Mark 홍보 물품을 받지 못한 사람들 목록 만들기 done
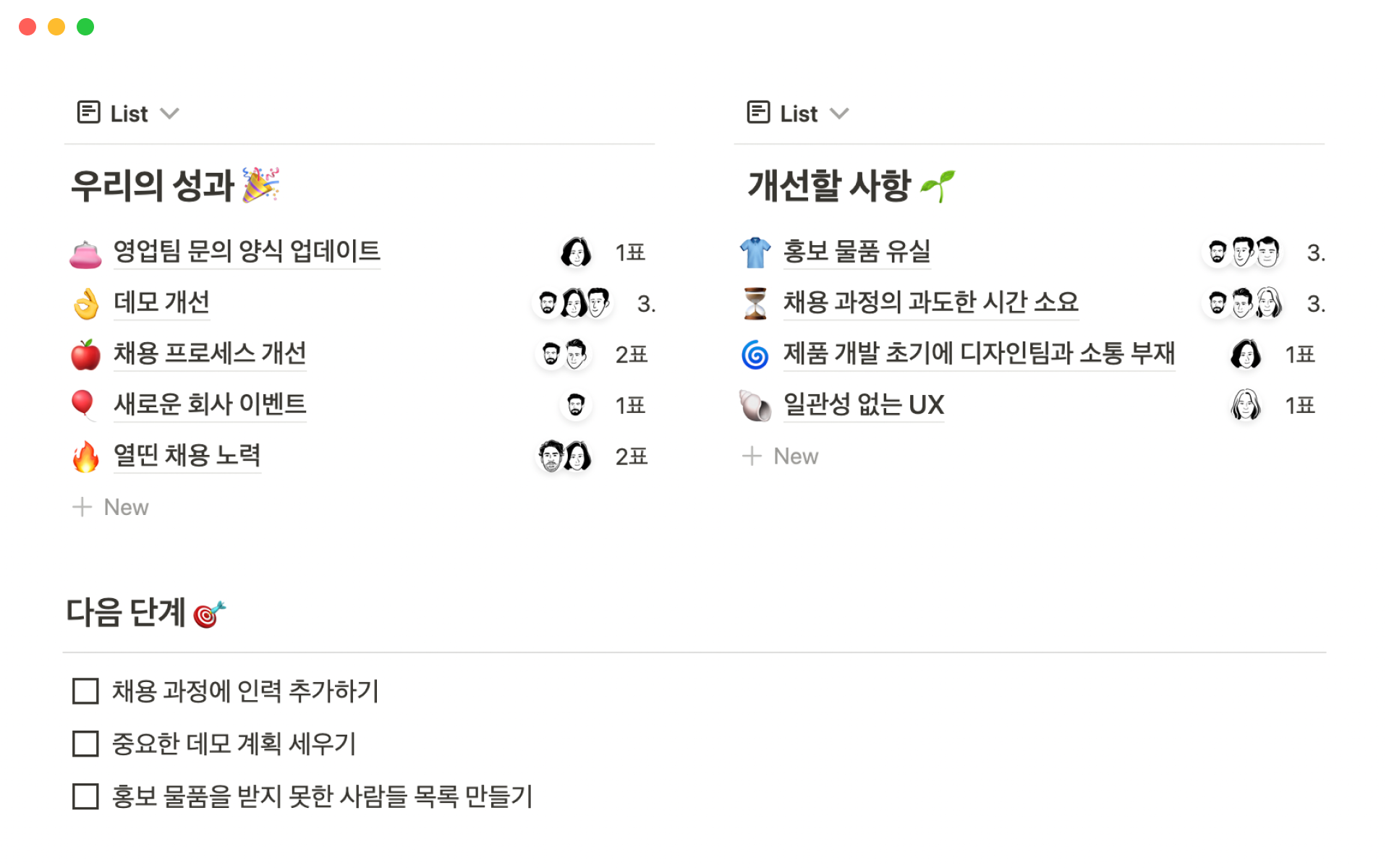Viewport: 1389px width, 868px height. (85, 796)
